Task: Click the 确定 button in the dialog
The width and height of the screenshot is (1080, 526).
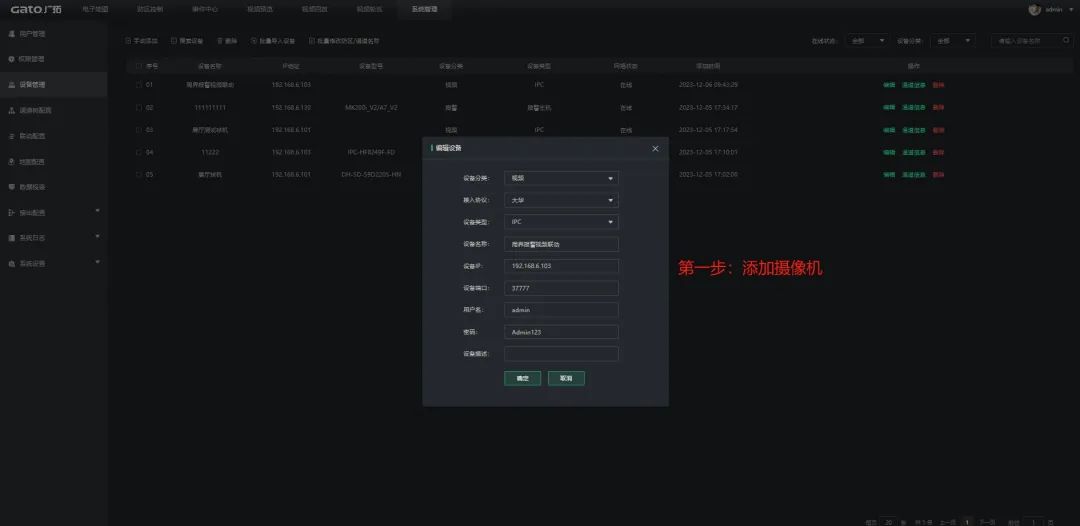Action: pyautogui.click(x=522, y=379)
